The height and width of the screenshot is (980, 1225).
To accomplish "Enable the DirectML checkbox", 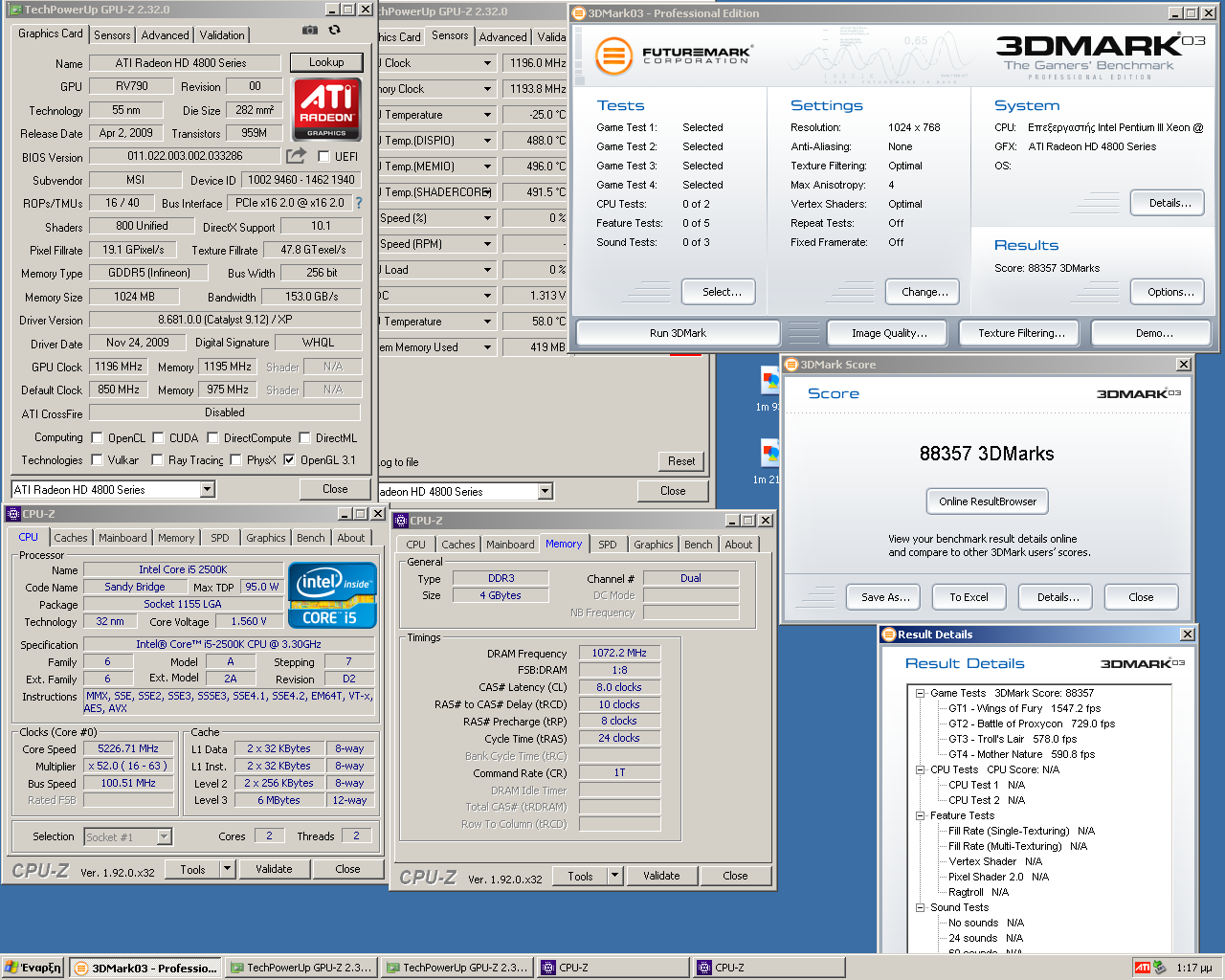I will [x=304, y=437].
